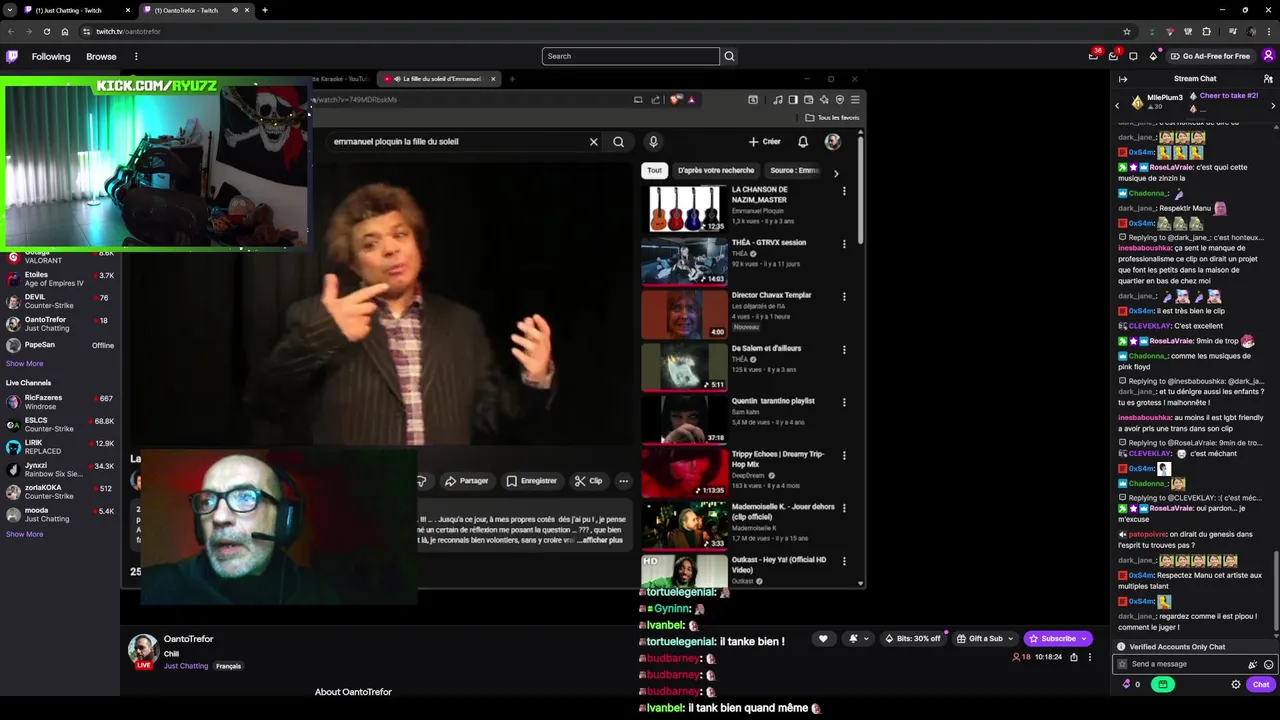Viewport: 1280px width, 720px height.
Task: Show more followed channels
Action: pyautogui.click(x=24, y=363)
